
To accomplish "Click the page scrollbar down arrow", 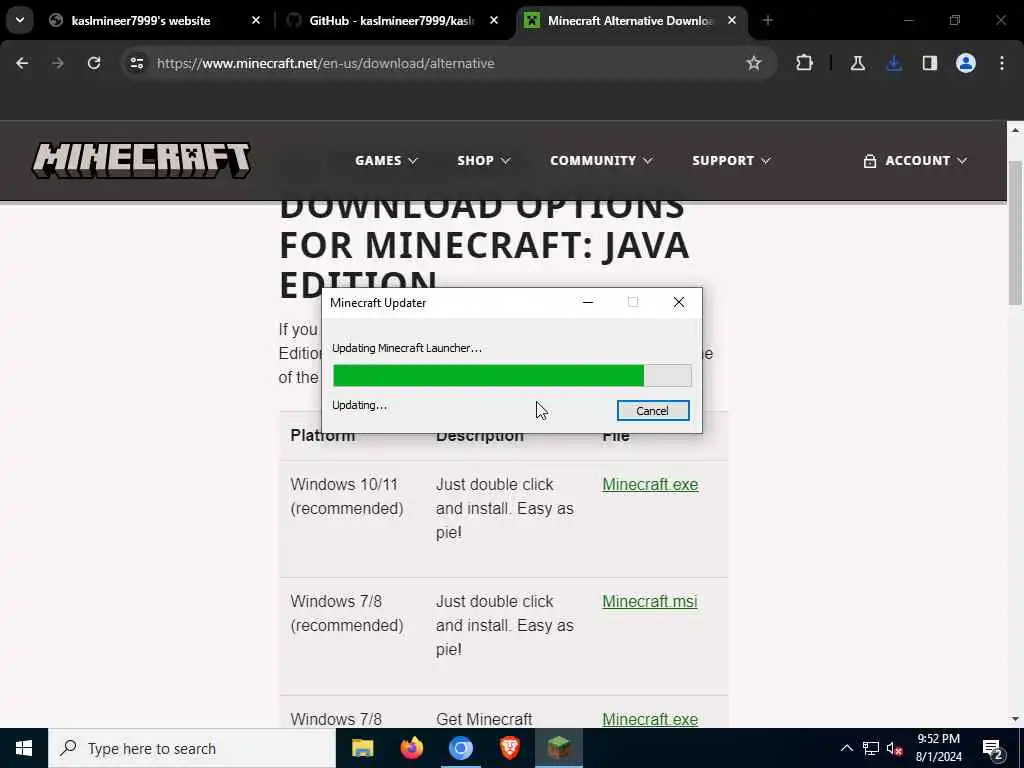I will pos(1016,719).
